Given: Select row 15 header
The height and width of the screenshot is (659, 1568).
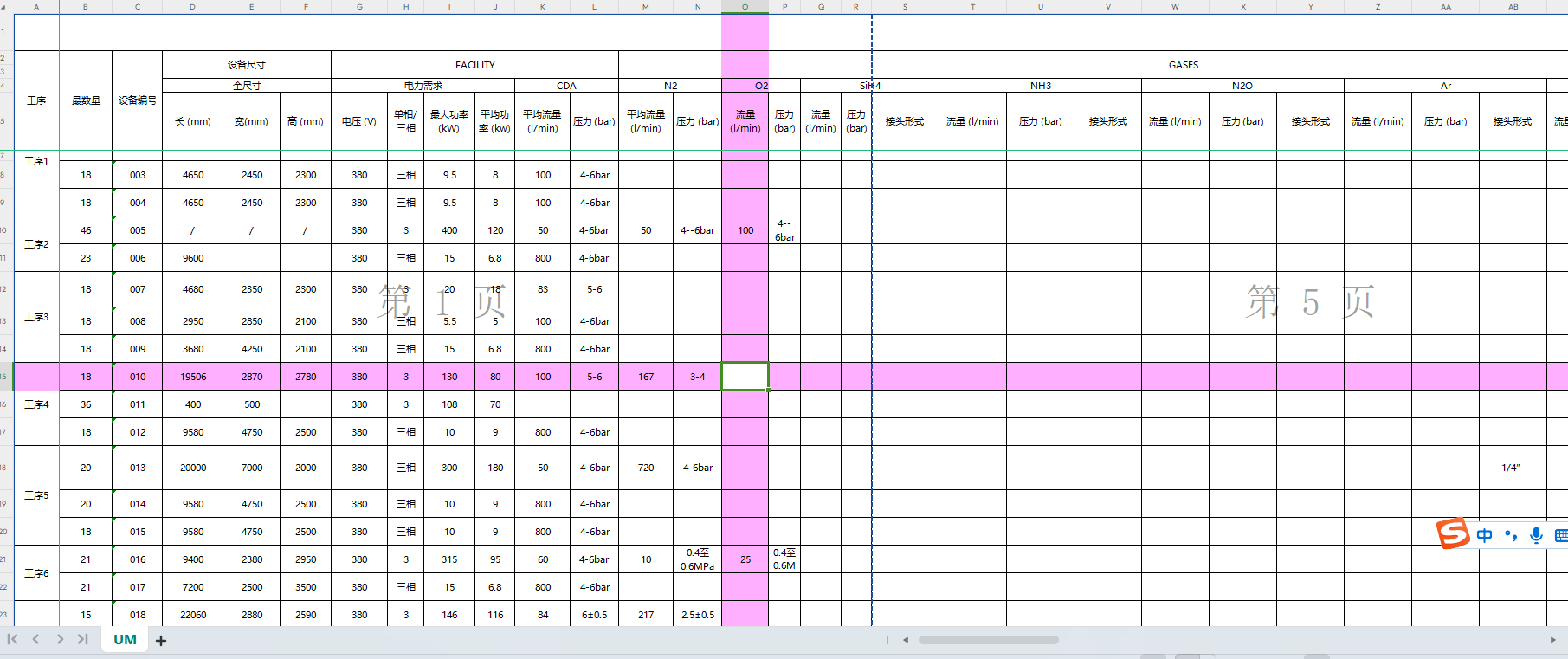Looking at the screenshot, I should tap(5, 377).
